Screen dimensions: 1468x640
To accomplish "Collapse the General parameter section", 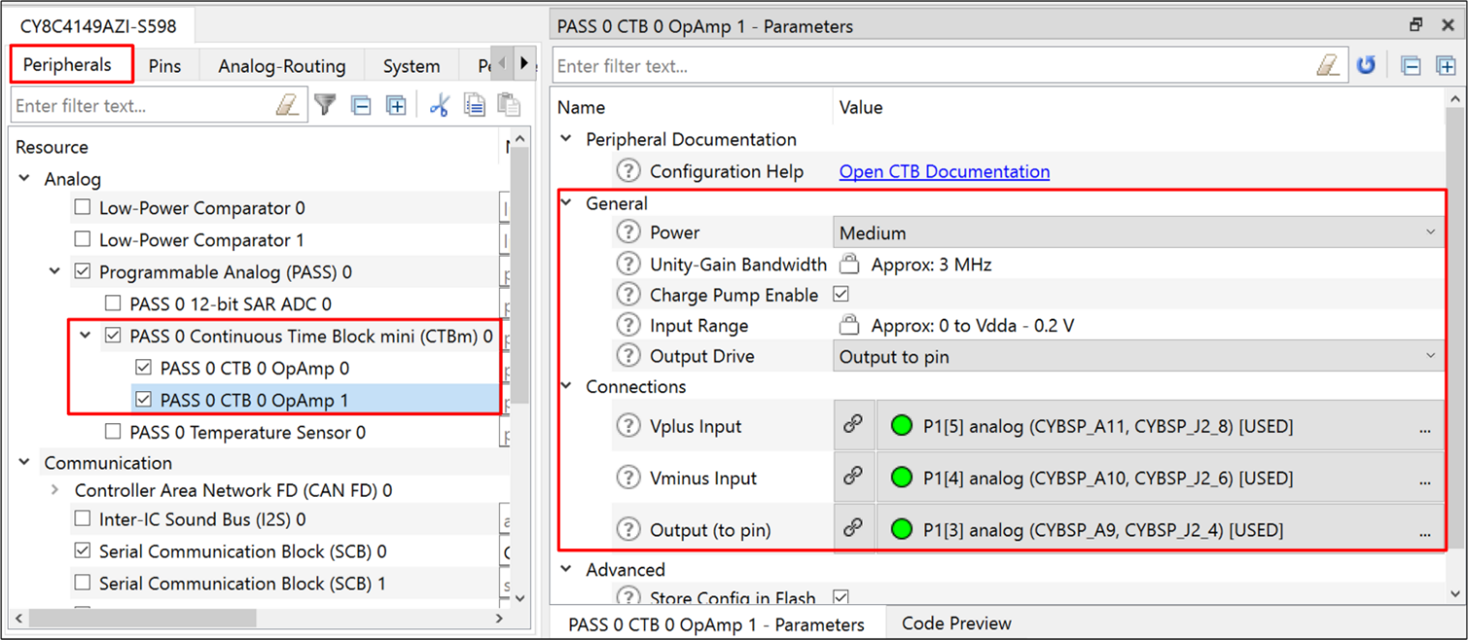I will point(566,203).
